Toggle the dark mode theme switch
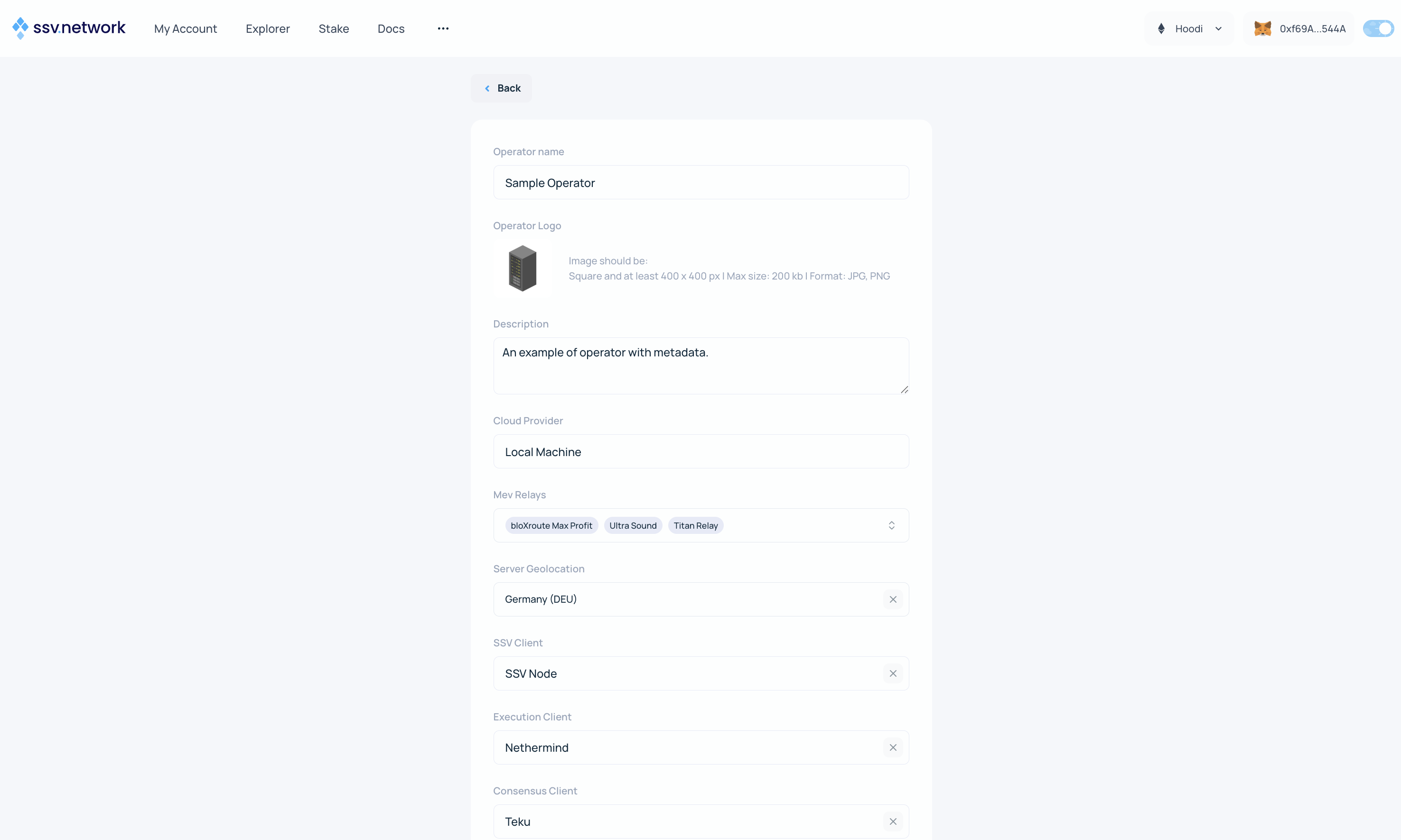1401x840 pixels. [x=1378, y=28]
